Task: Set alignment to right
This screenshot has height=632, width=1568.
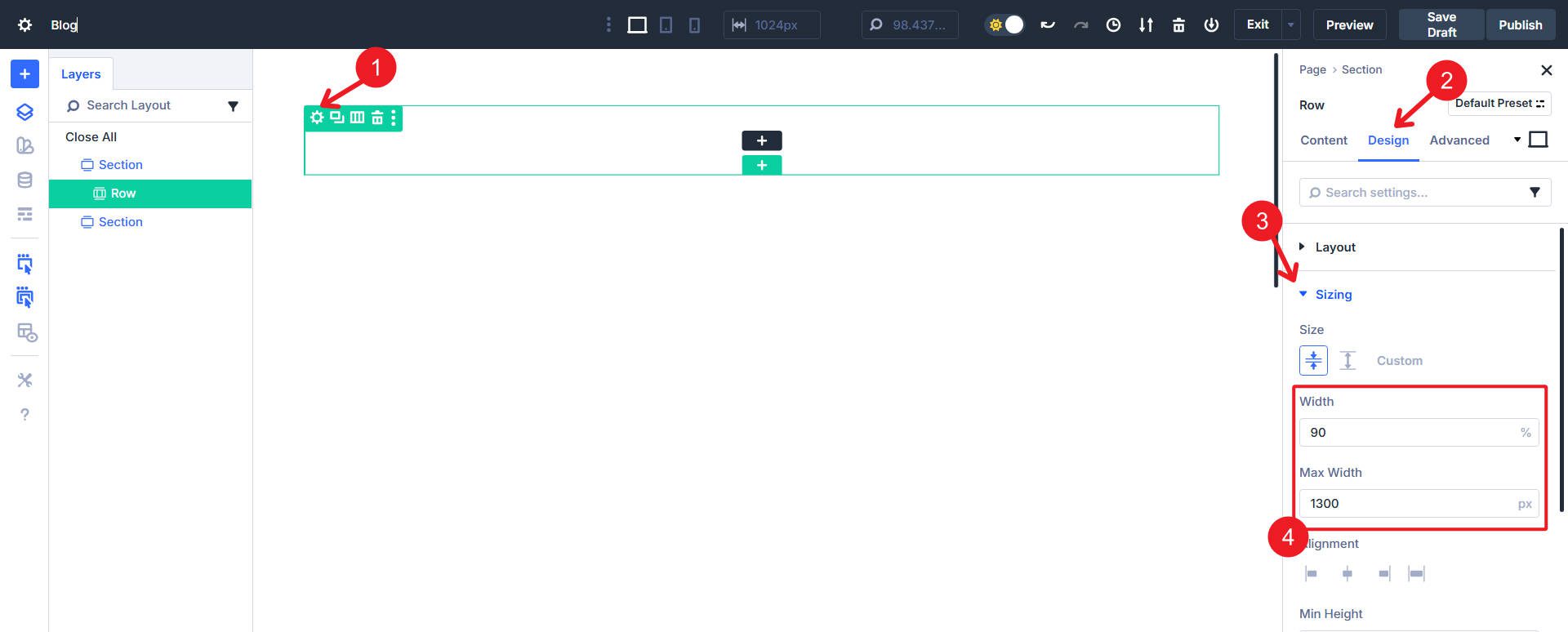Action: 1383,574
